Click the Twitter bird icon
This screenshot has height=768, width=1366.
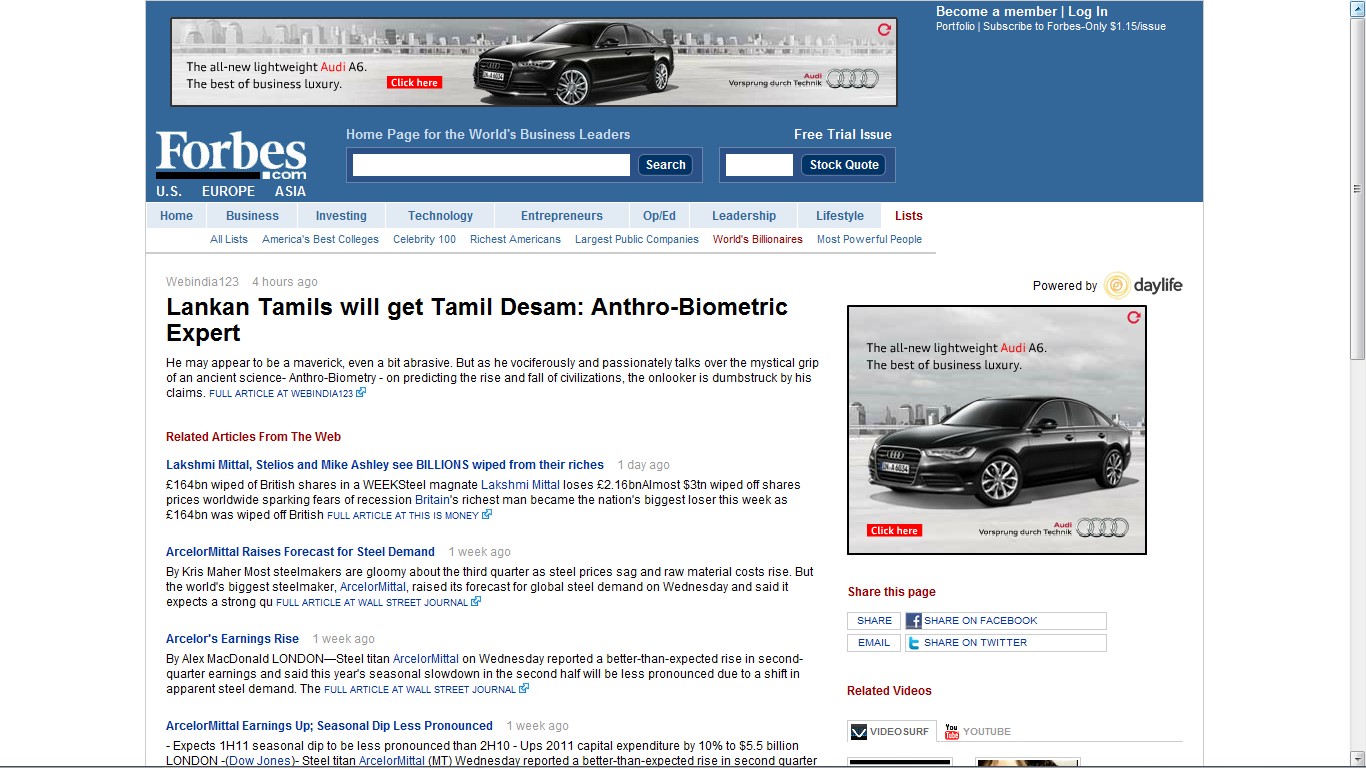(x=914, y=643)
